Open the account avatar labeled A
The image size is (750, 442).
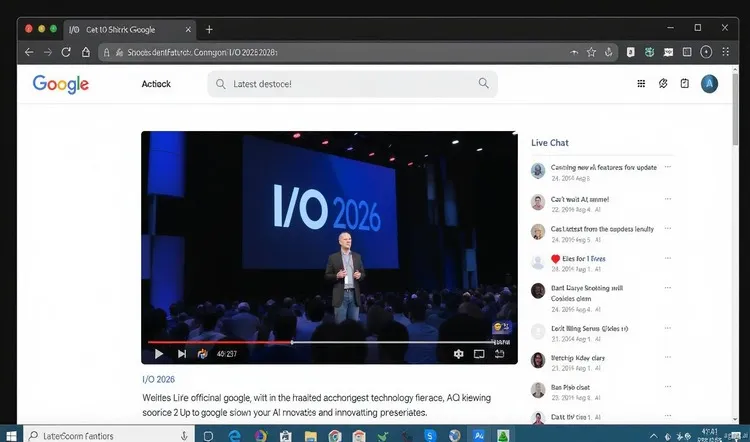(x=709, y=84)
